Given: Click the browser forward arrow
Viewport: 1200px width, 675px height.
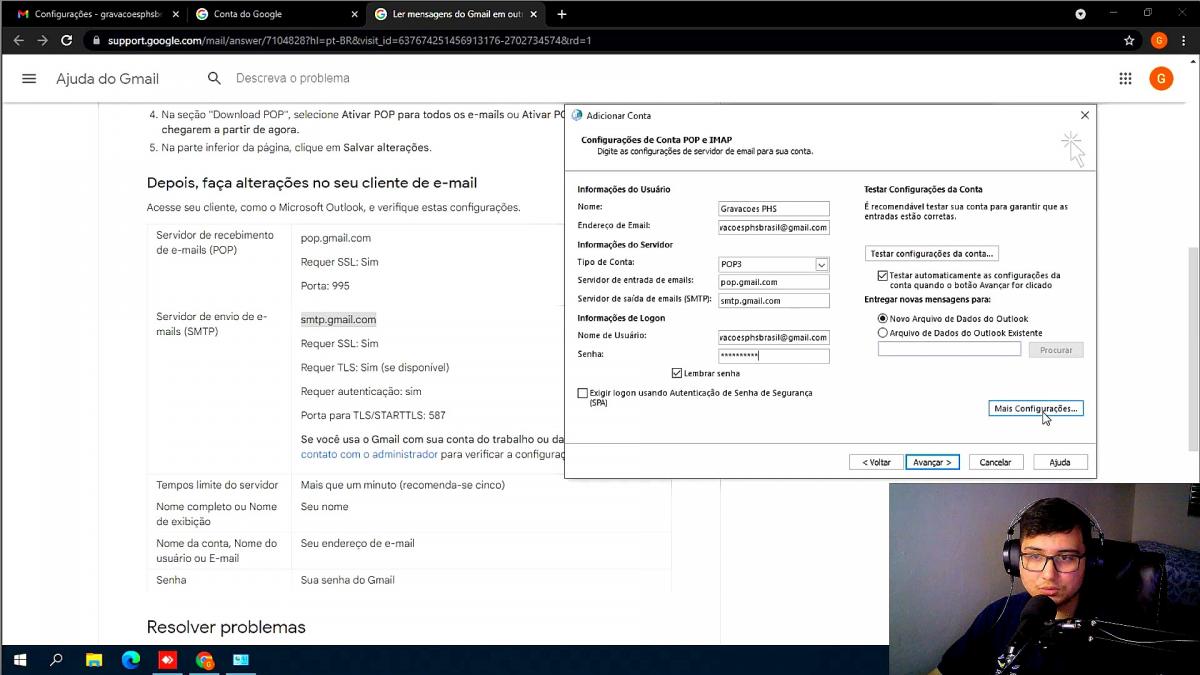Looking at the screenshot, I should click(x=42, y=41).
